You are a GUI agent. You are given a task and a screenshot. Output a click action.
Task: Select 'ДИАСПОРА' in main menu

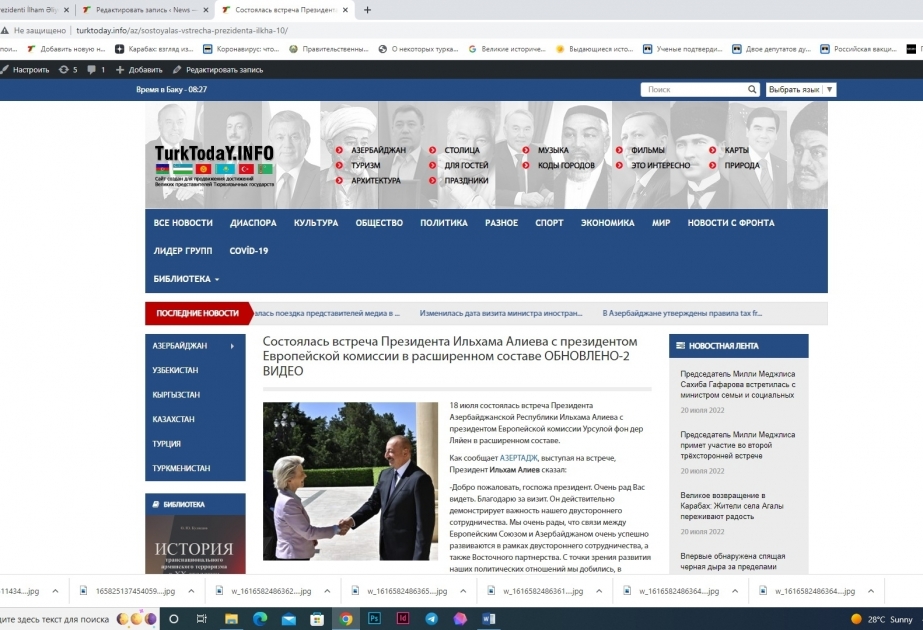tap(253, 223)
